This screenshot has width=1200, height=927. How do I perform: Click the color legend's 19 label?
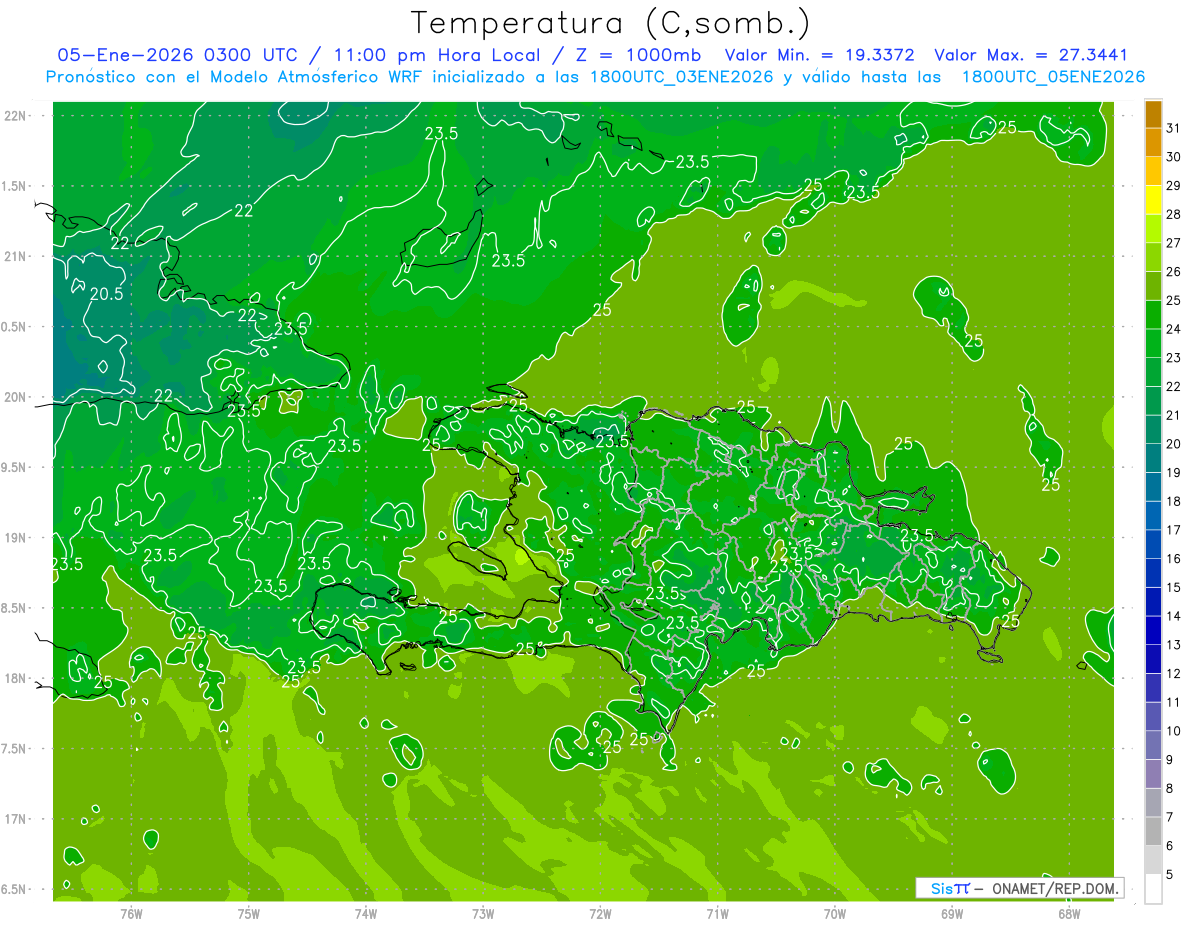tap(1173, 472)
